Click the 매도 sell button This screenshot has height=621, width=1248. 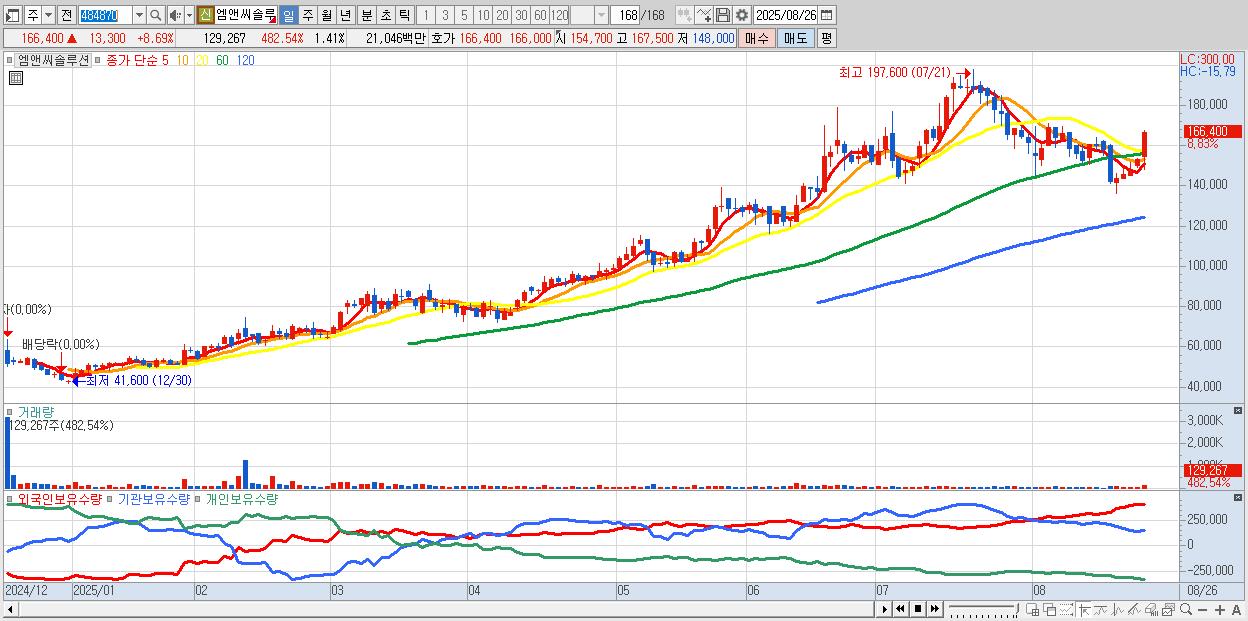pos(795,38)
